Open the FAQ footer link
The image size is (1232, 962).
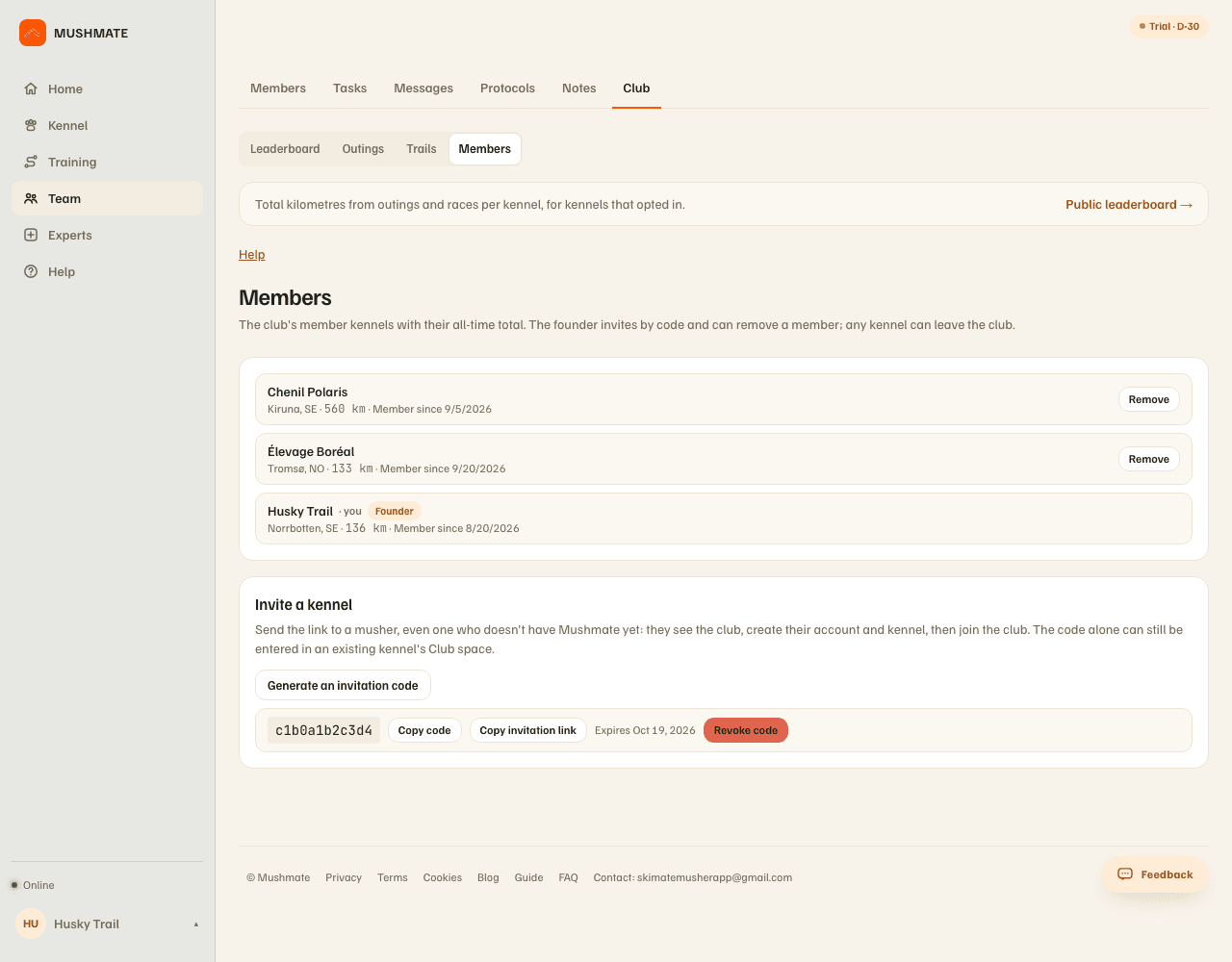pyautogui.click(x=568, y=877)
